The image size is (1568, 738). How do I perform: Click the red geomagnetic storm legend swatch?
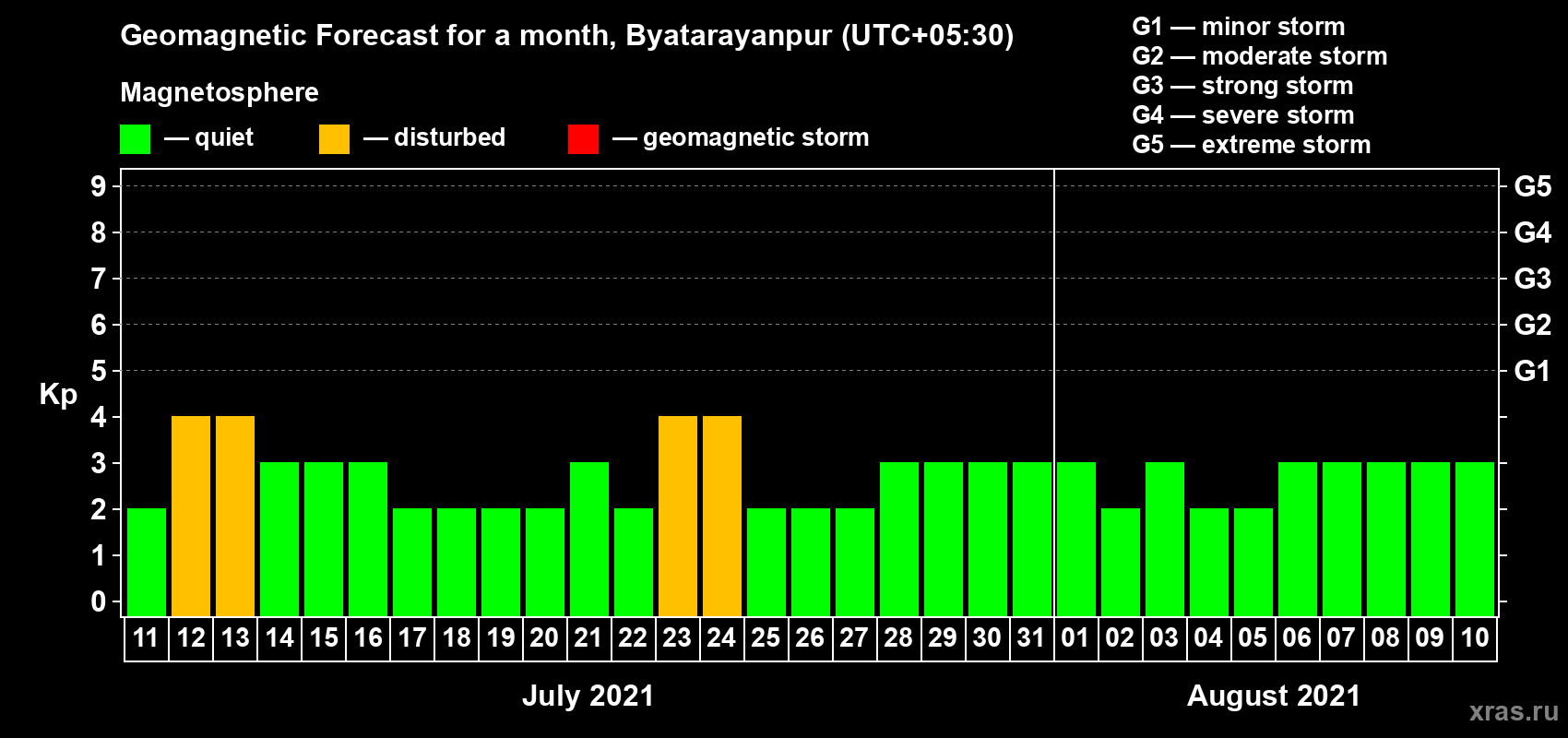[x=583, y=139]
